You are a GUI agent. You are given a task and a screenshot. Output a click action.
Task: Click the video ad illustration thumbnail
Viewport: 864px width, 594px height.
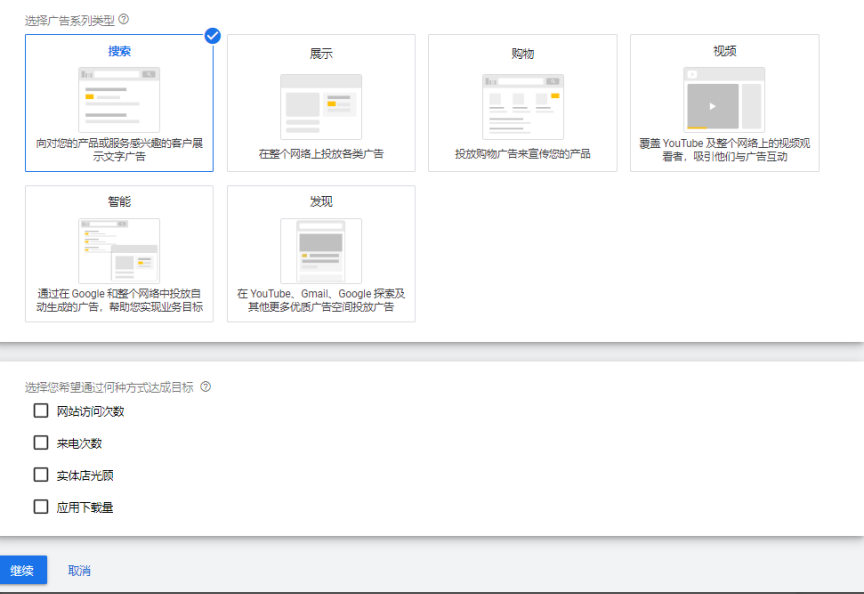tap(724, 100)
